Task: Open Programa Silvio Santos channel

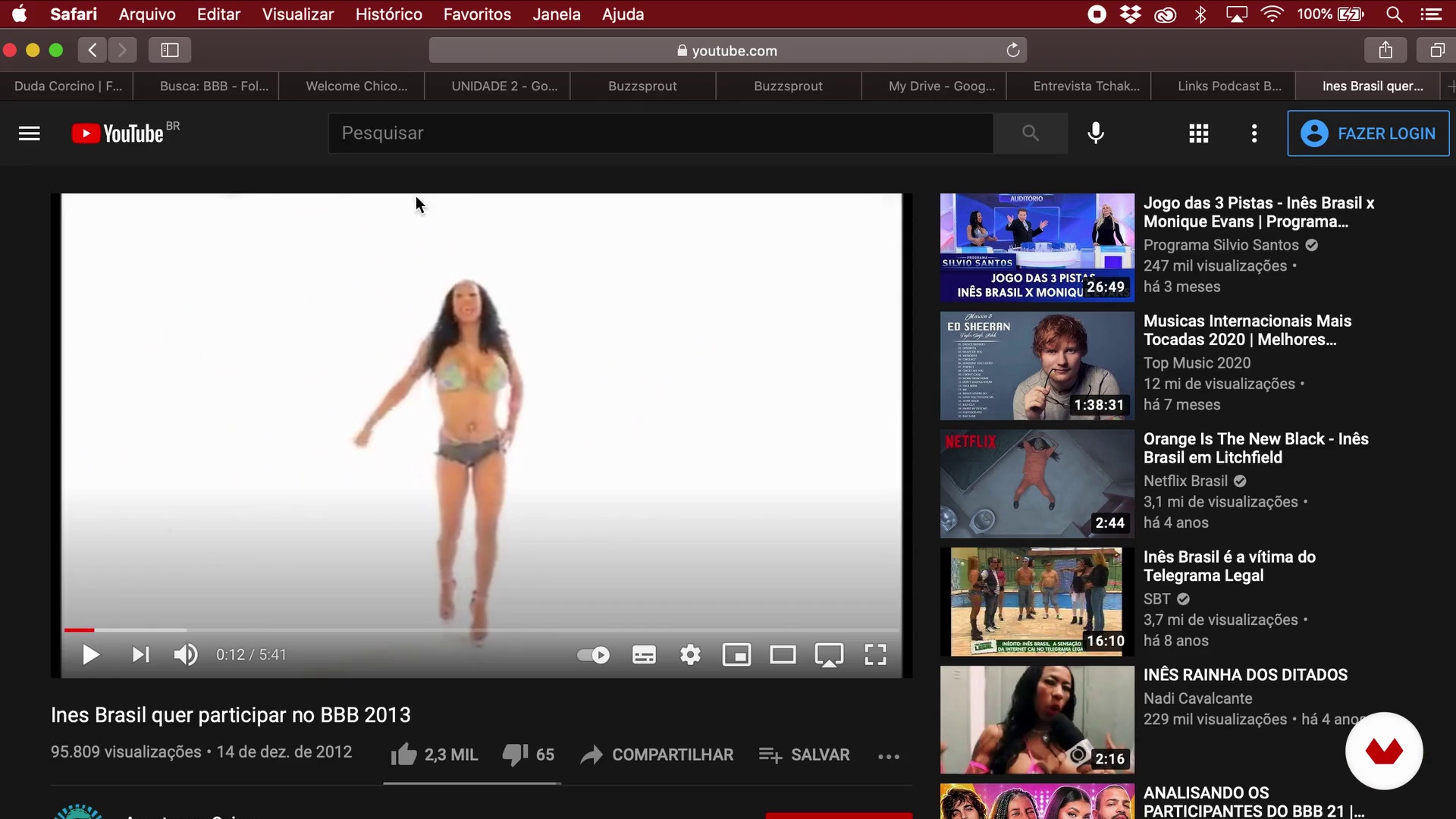Action: point(1221,245)
